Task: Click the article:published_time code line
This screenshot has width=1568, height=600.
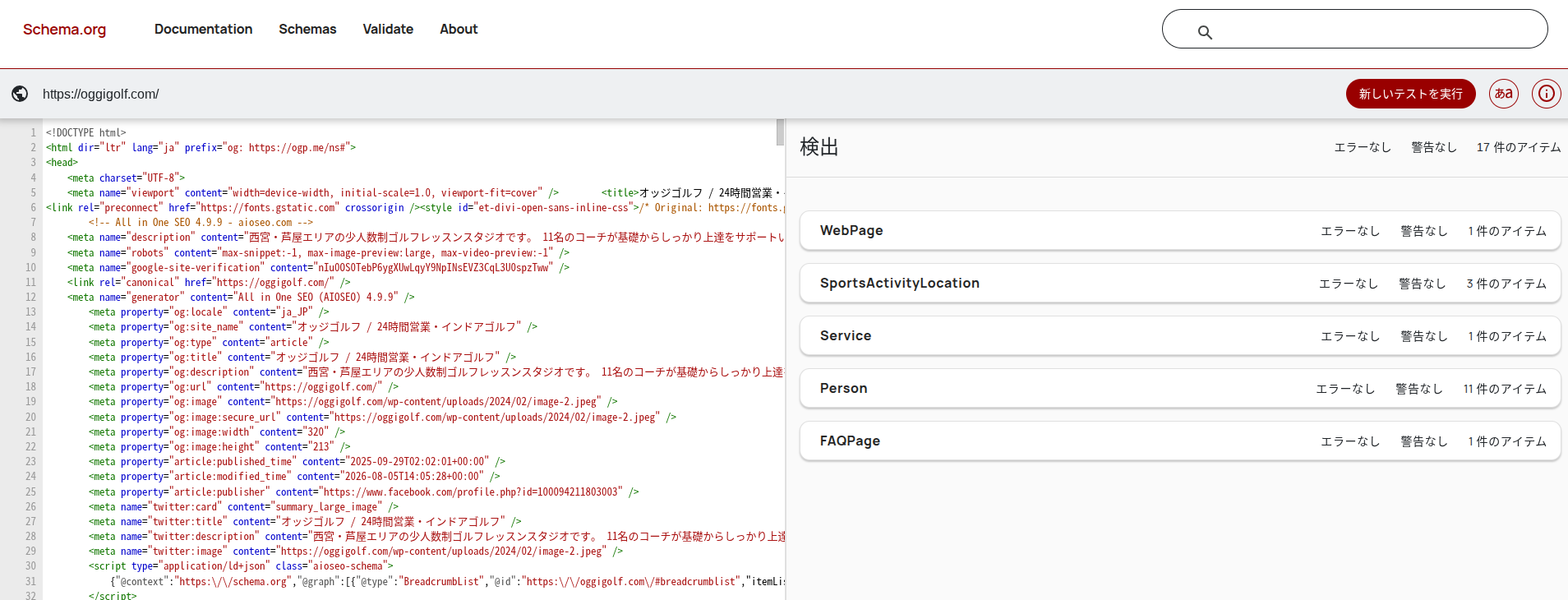Action: 297,462
